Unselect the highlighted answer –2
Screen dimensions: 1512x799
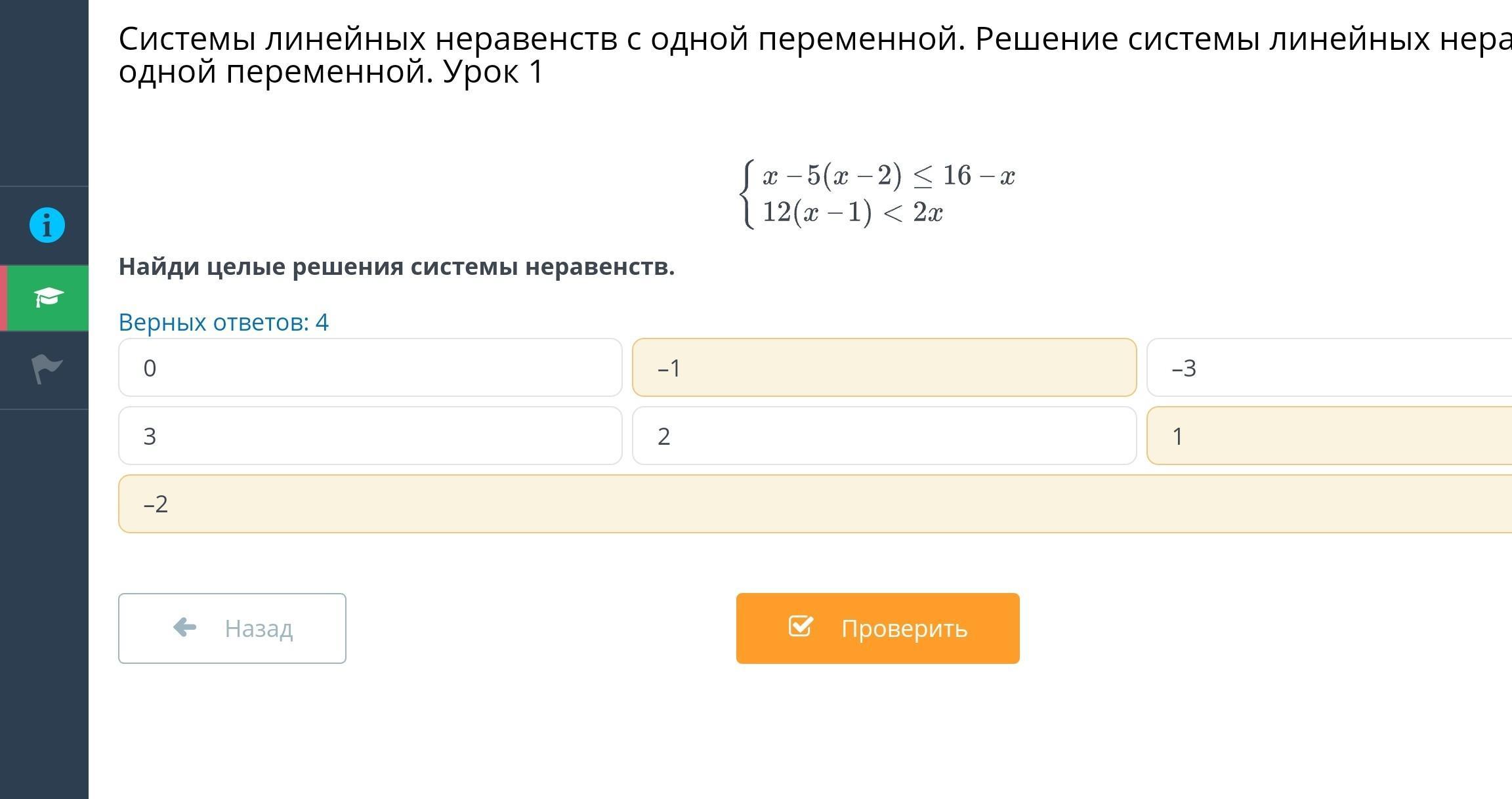click(814, 504)
